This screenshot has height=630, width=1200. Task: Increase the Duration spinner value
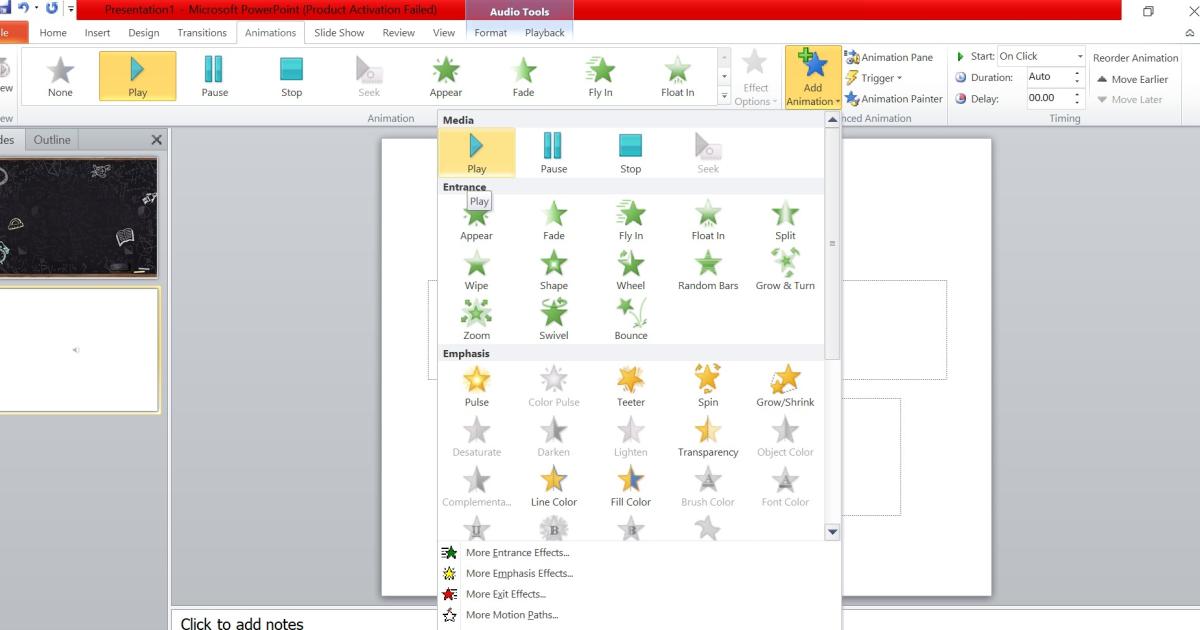[x=1077, y=73]
